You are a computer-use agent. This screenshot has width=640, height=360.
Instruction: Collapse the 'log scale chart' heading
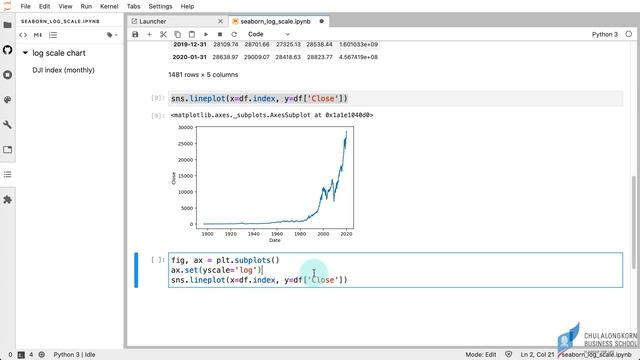tap(25, 53)
